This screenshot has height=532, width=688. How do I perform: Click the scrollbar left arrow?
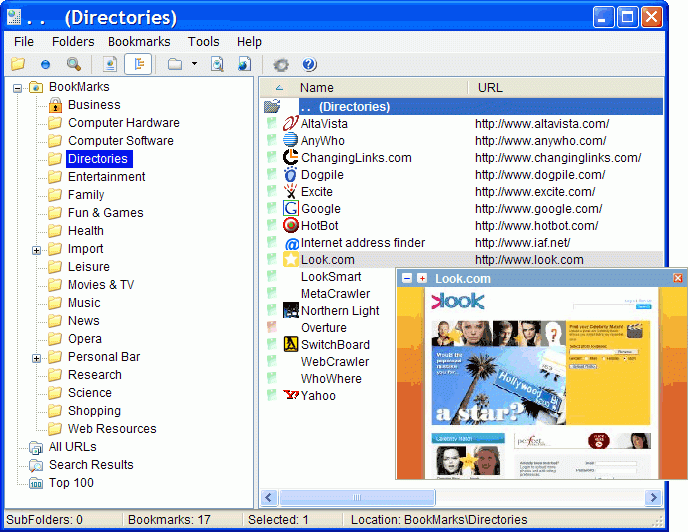tap(269, 497)
